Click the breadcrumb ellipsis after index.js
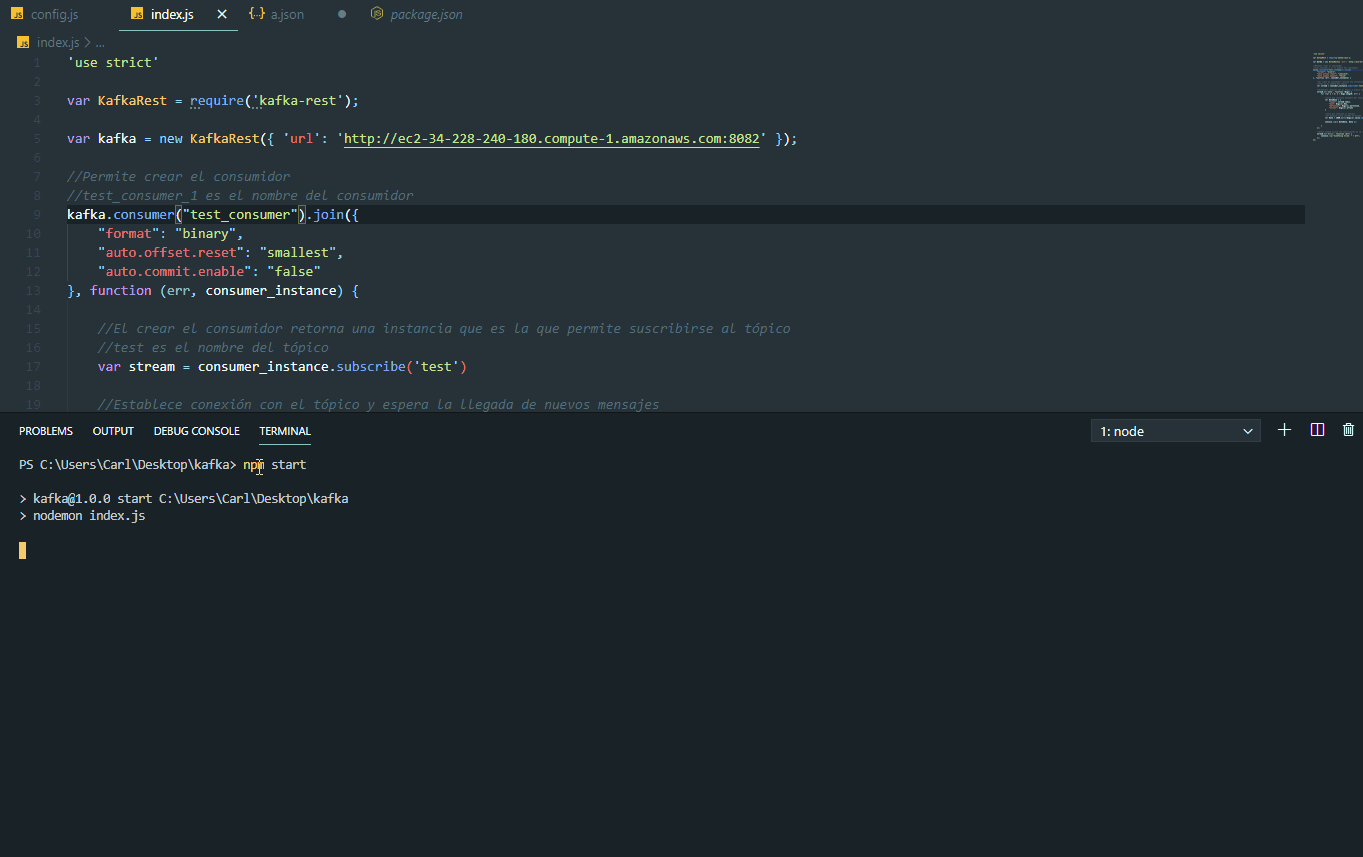The width and height of the screenshot is (1363, 857). coord(100,43)
